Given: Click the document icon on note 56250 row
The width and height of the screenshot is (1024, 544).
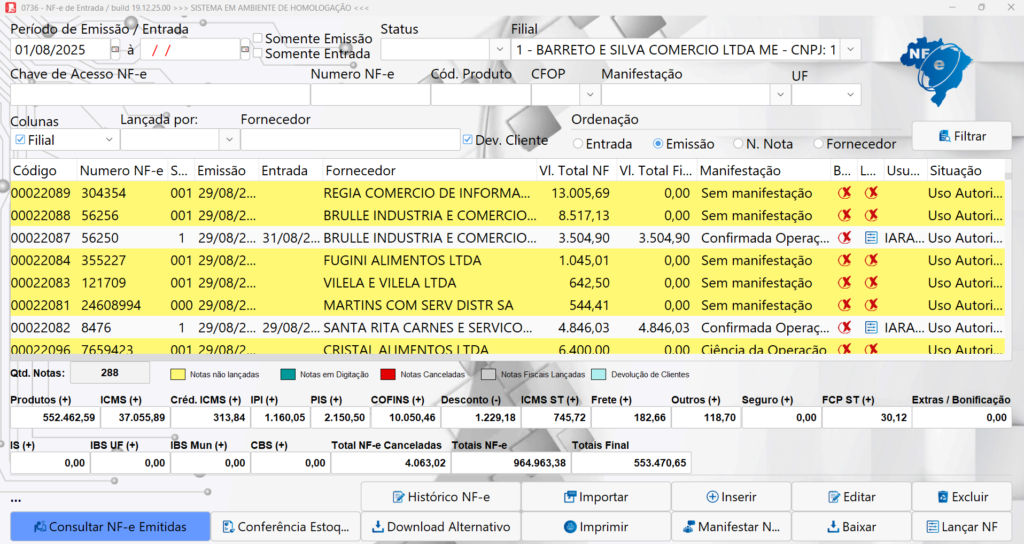Looking at the screenshot, I should click(871, 238).
